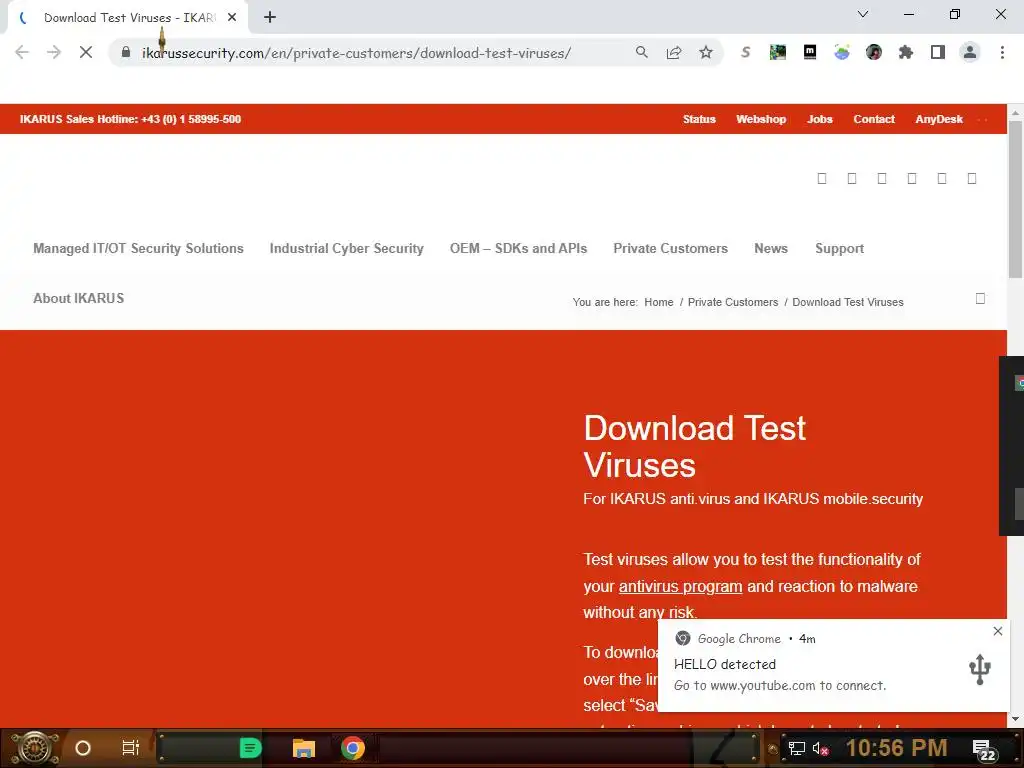Open the AnyDesk link
The image size is (1024, 768).
938,119
